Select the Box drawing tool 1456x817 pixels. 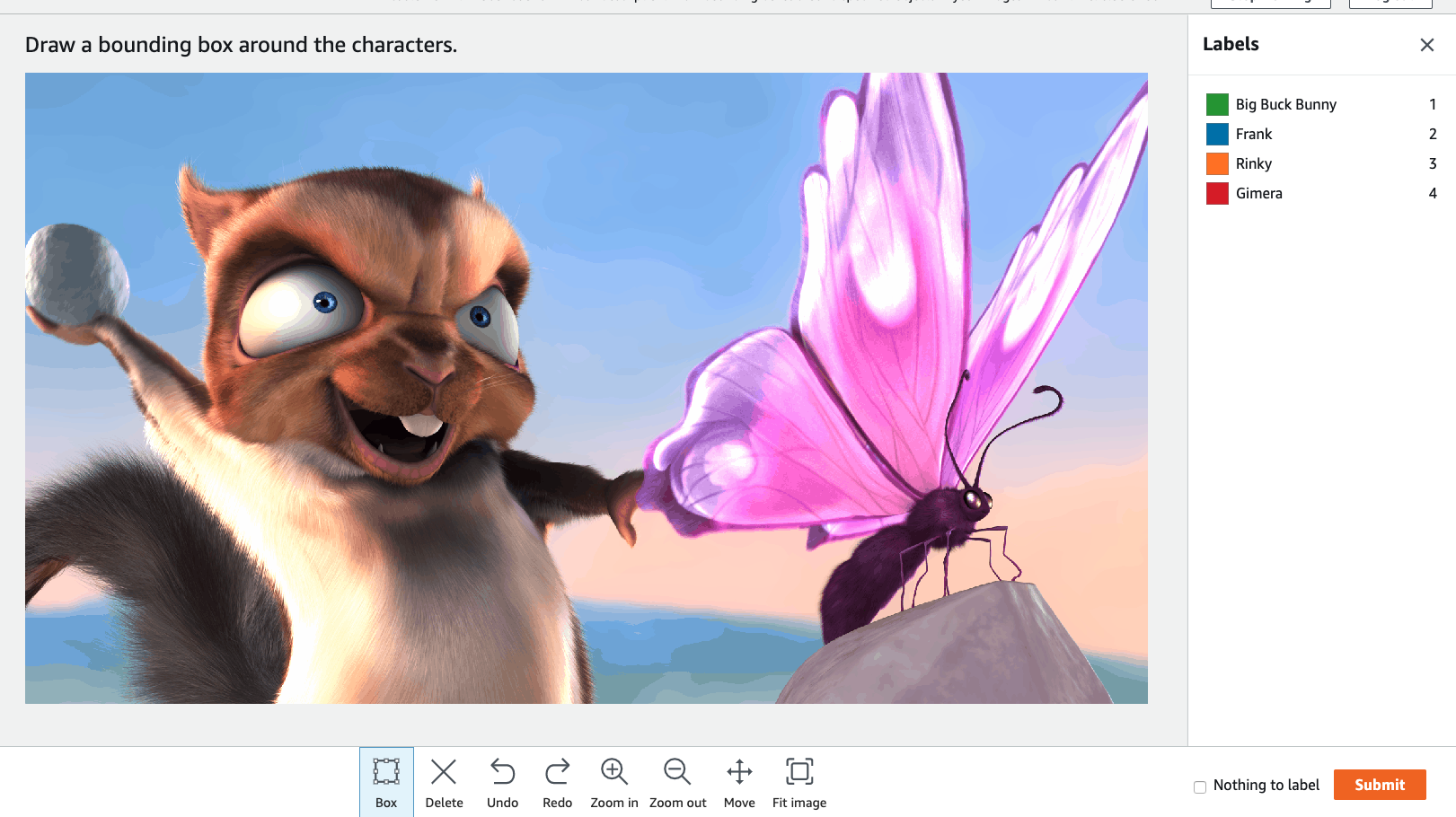[386, 782]
